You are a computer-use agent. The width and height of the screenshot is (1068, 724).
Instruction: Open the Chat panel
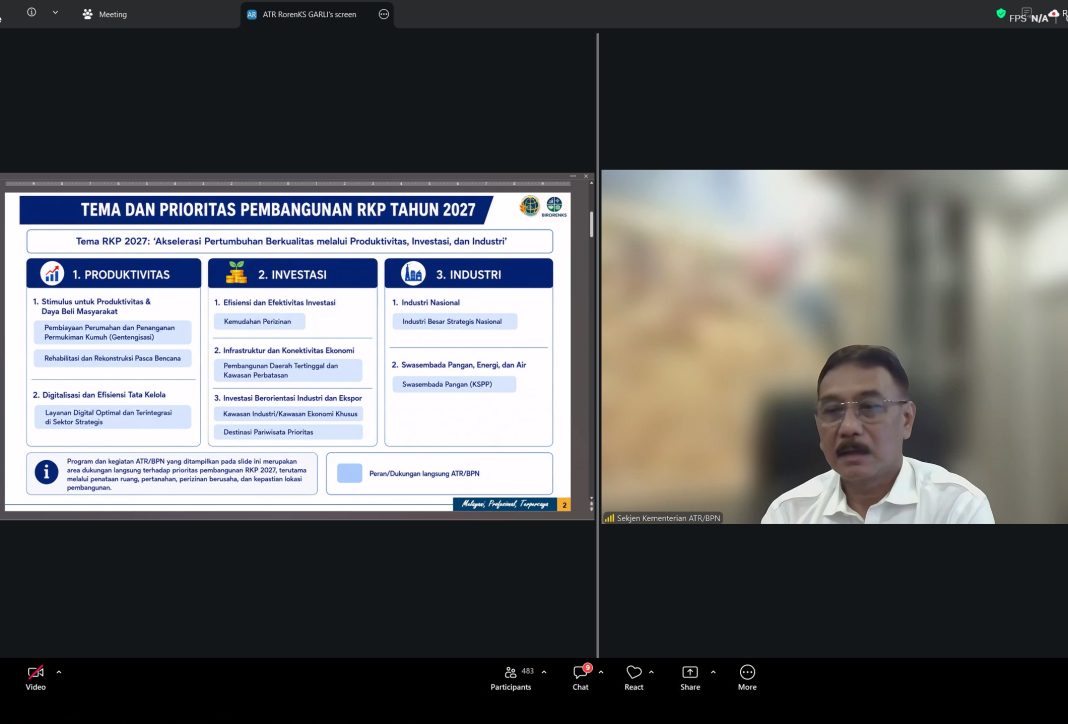coord(580,678)
